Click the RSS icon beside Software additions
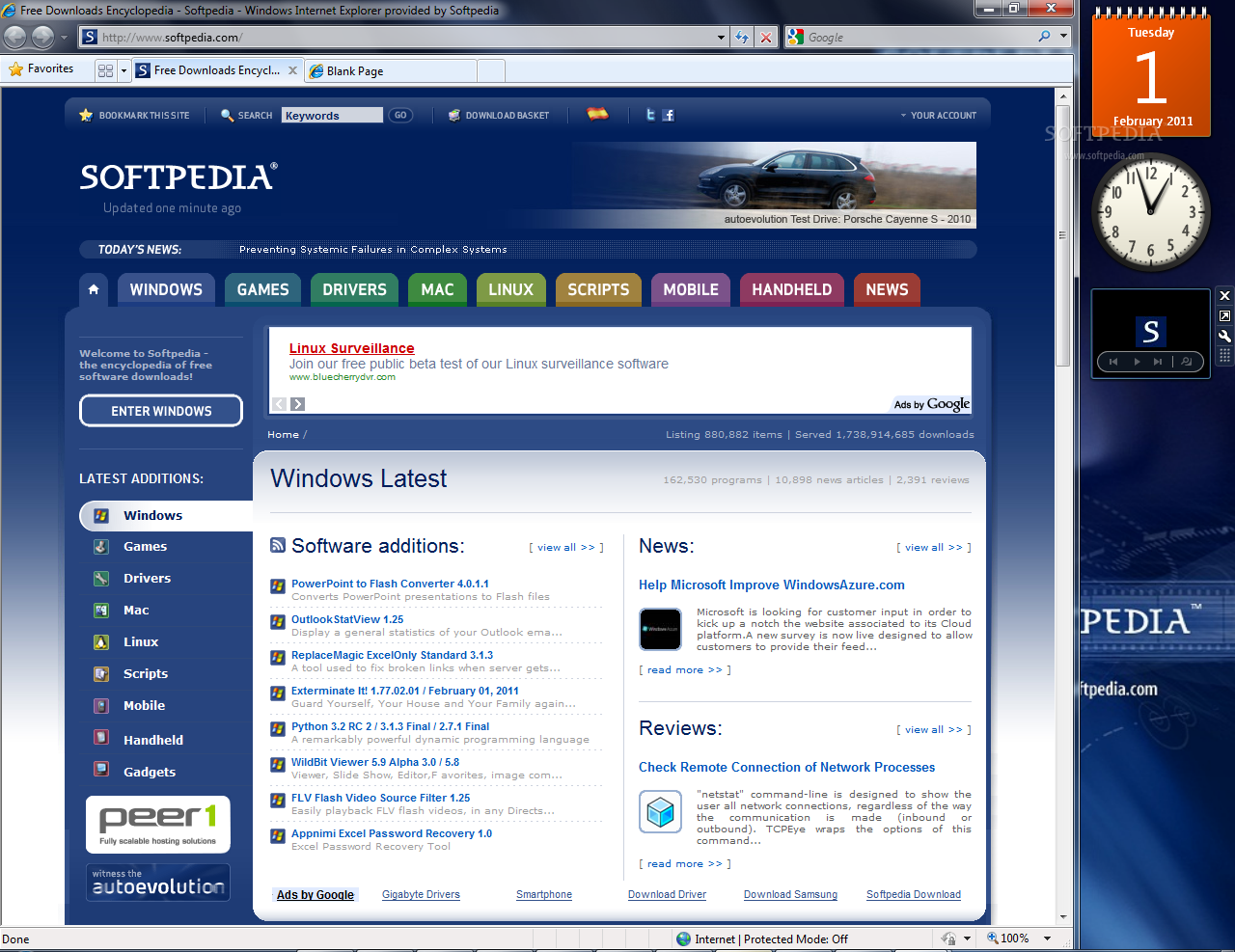Screen dimensions: 1235x952 tap(278, 545)
